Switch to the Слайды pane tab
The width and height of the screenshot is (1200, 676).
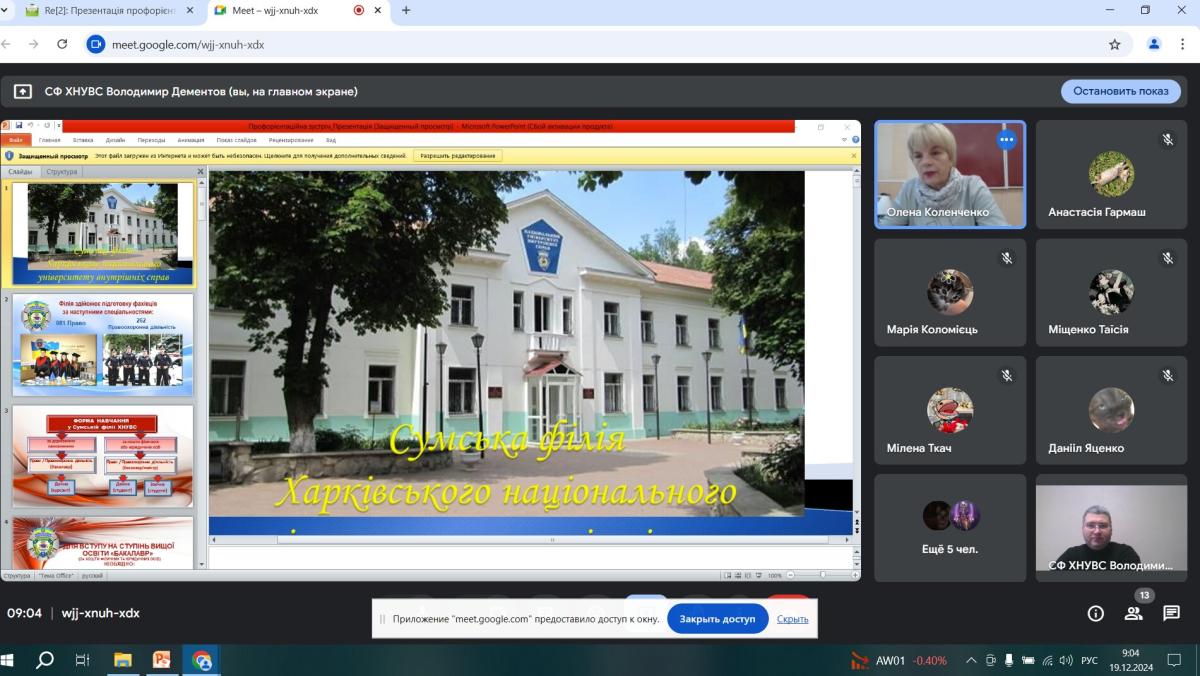pos(20,172)
